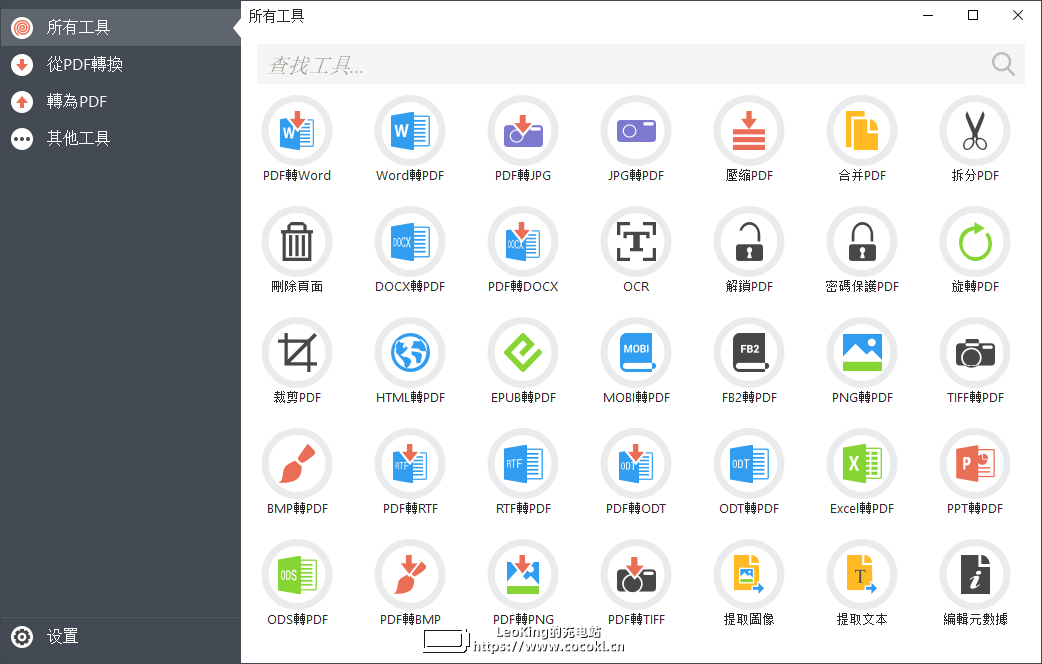Screen dimensions: 1042x664
Task: Maximize the application window
Action: (x=973, y=15)
